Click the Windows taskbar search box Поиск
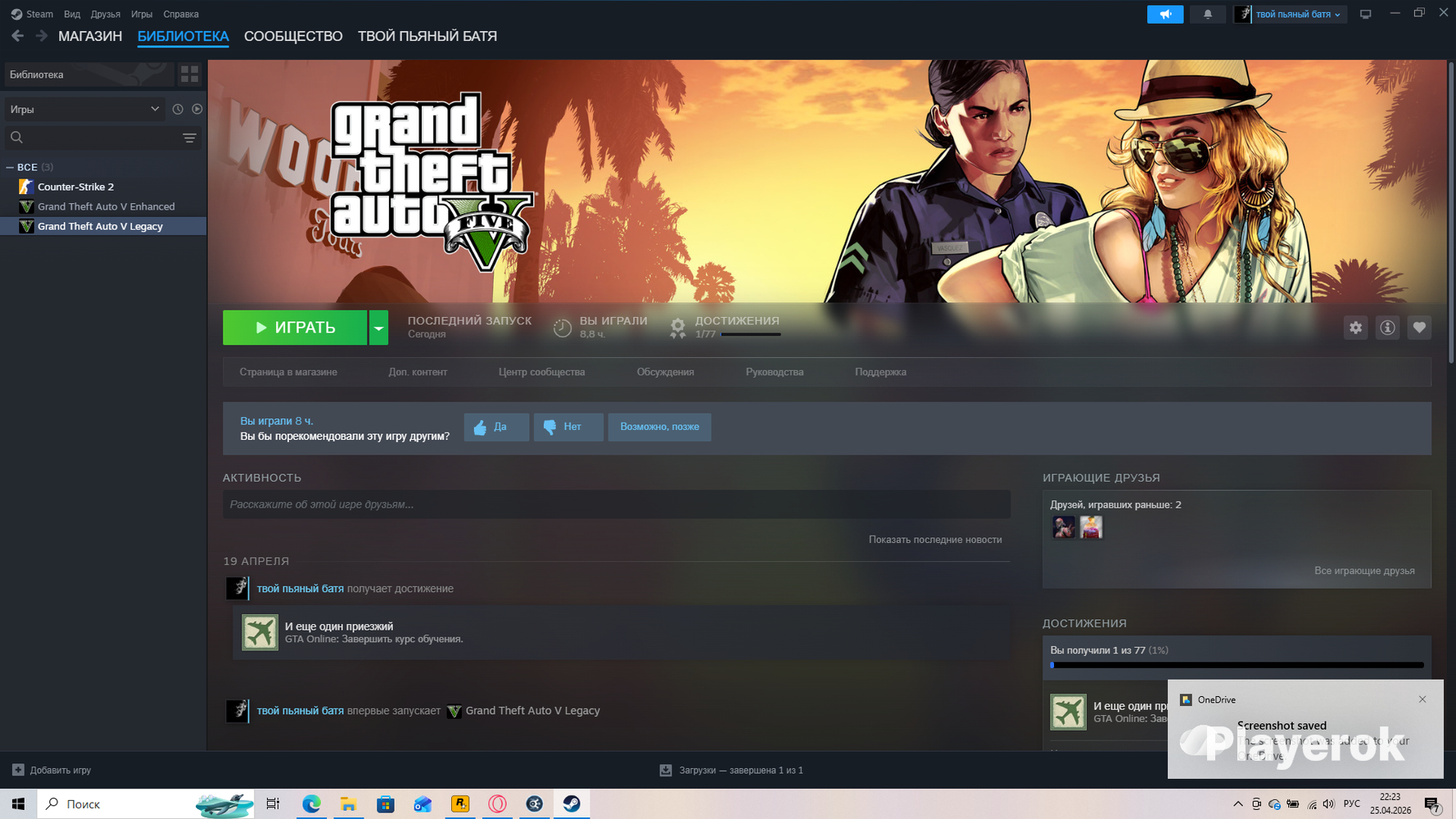This screenshot has width=1456, height=819. (x=146, y=804)
